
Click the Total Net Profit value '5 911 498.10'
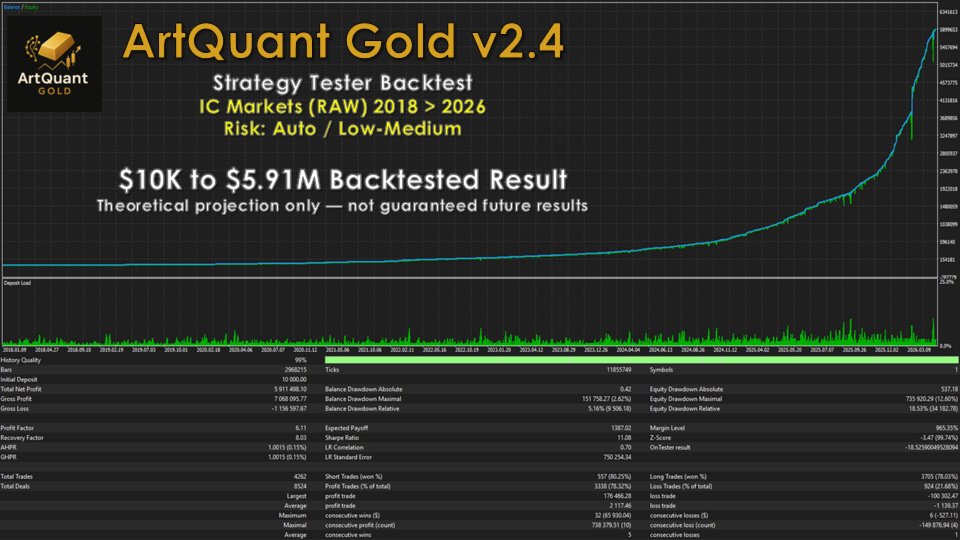click(290, 389)
